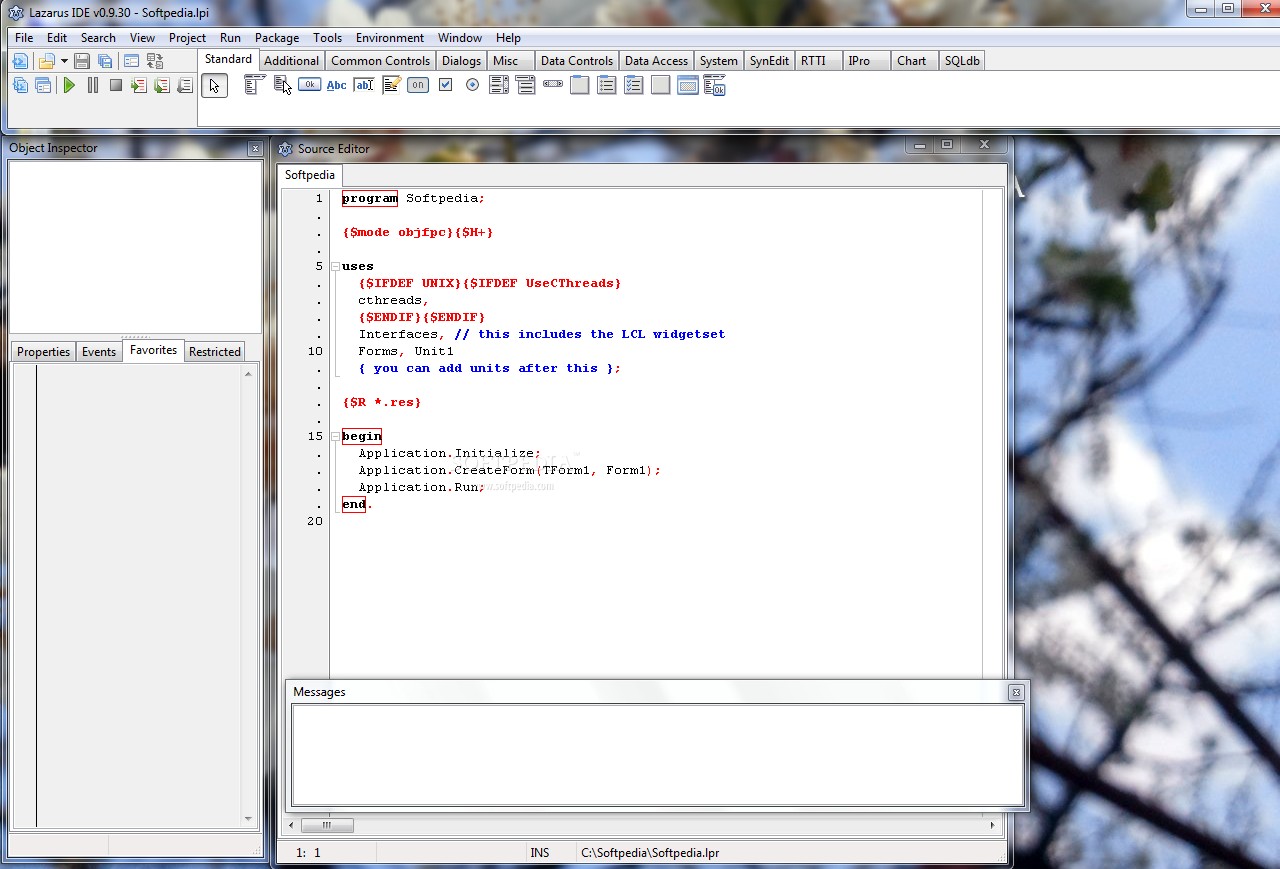Screen dimensions: 1280x869
Task: Click the 'Application.Initialize;' code line
Action: click(x=450, y=454)
